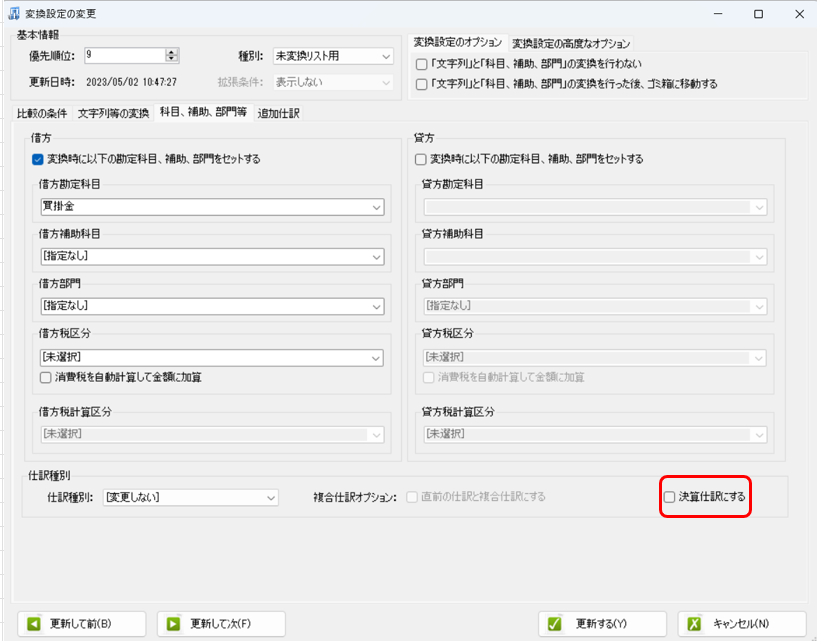Open the 借方補助科目 dropdown
The width and height of the screenshot is (817, 641).
point(213,256)
